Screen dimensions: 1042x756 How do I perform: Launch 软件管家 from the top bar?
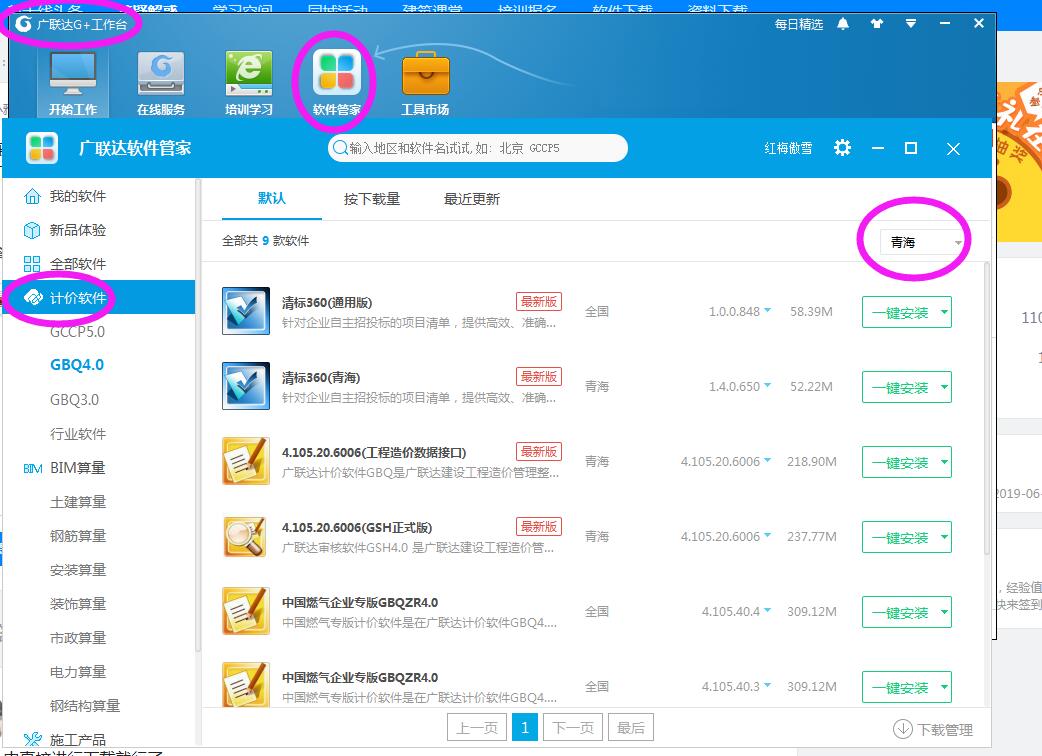[x=337, y=82]
